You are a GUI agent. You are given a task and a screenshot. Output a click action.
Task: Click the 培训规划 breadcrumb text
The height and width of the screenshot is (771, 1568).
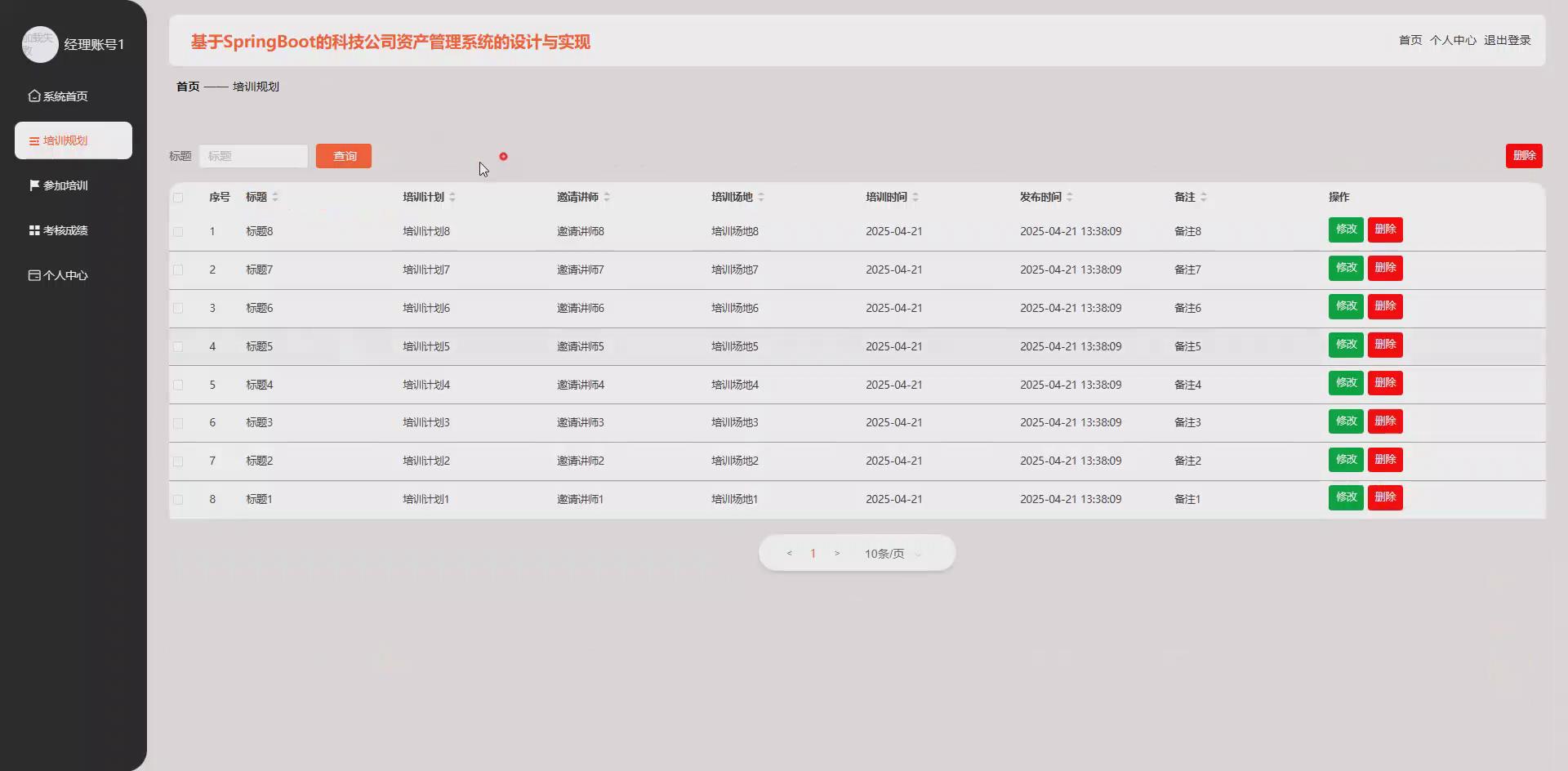(x=256, y=87)
